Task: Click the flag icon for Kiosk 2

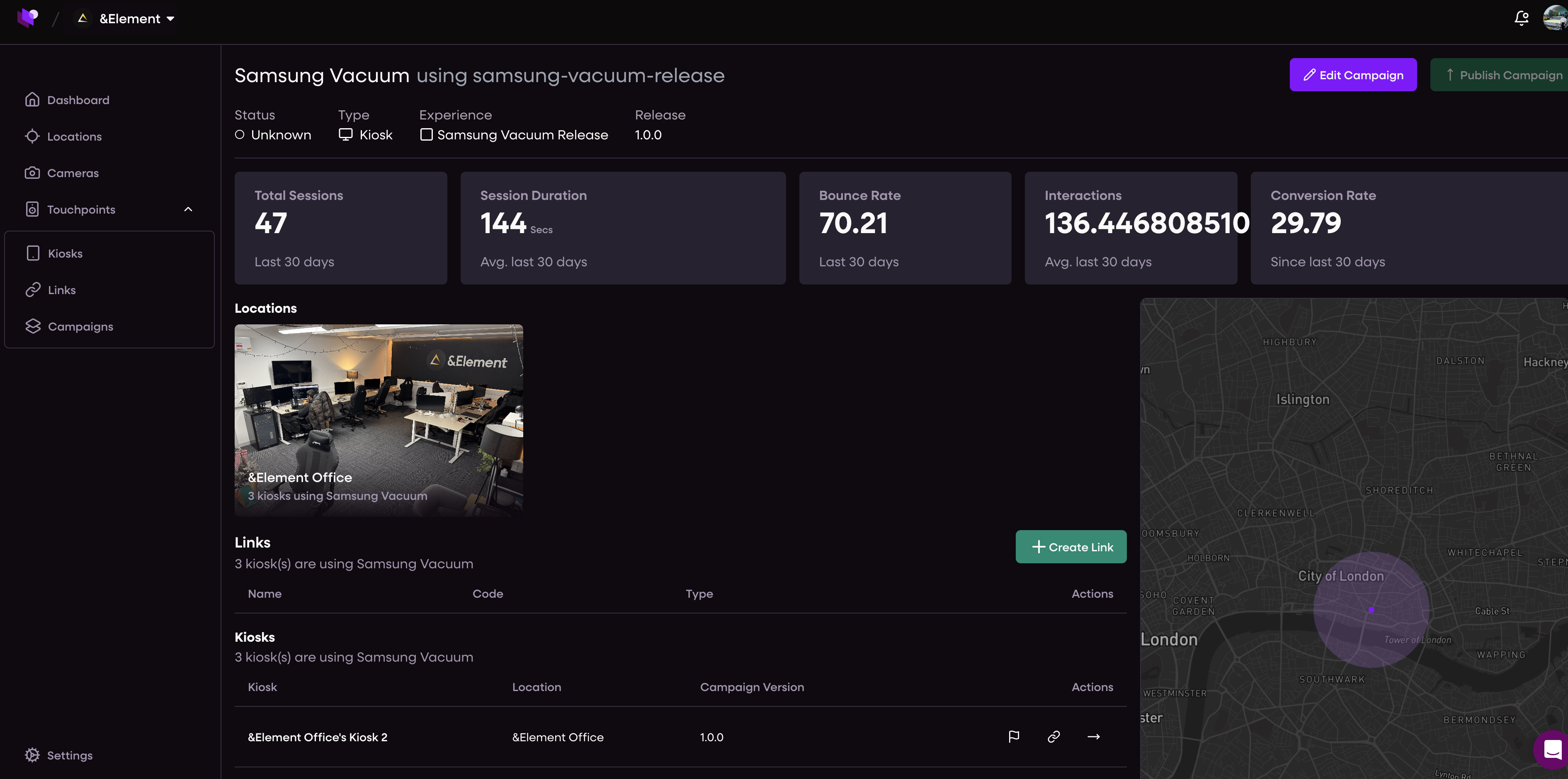Action: point(1013,736)
